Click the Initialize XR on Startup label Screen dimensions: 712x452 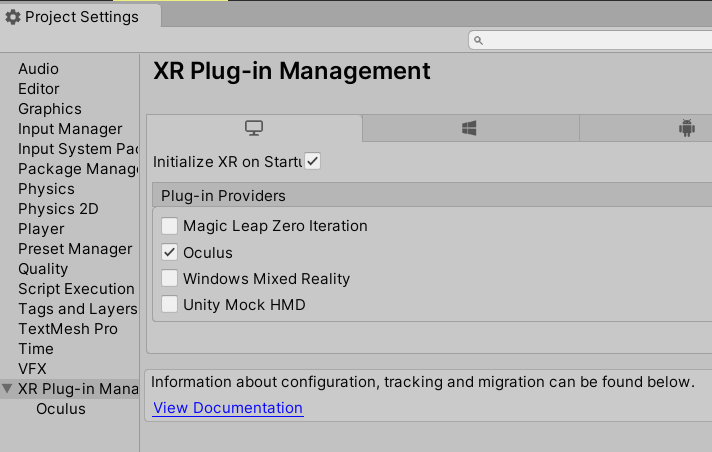click(x=227, y=162)
